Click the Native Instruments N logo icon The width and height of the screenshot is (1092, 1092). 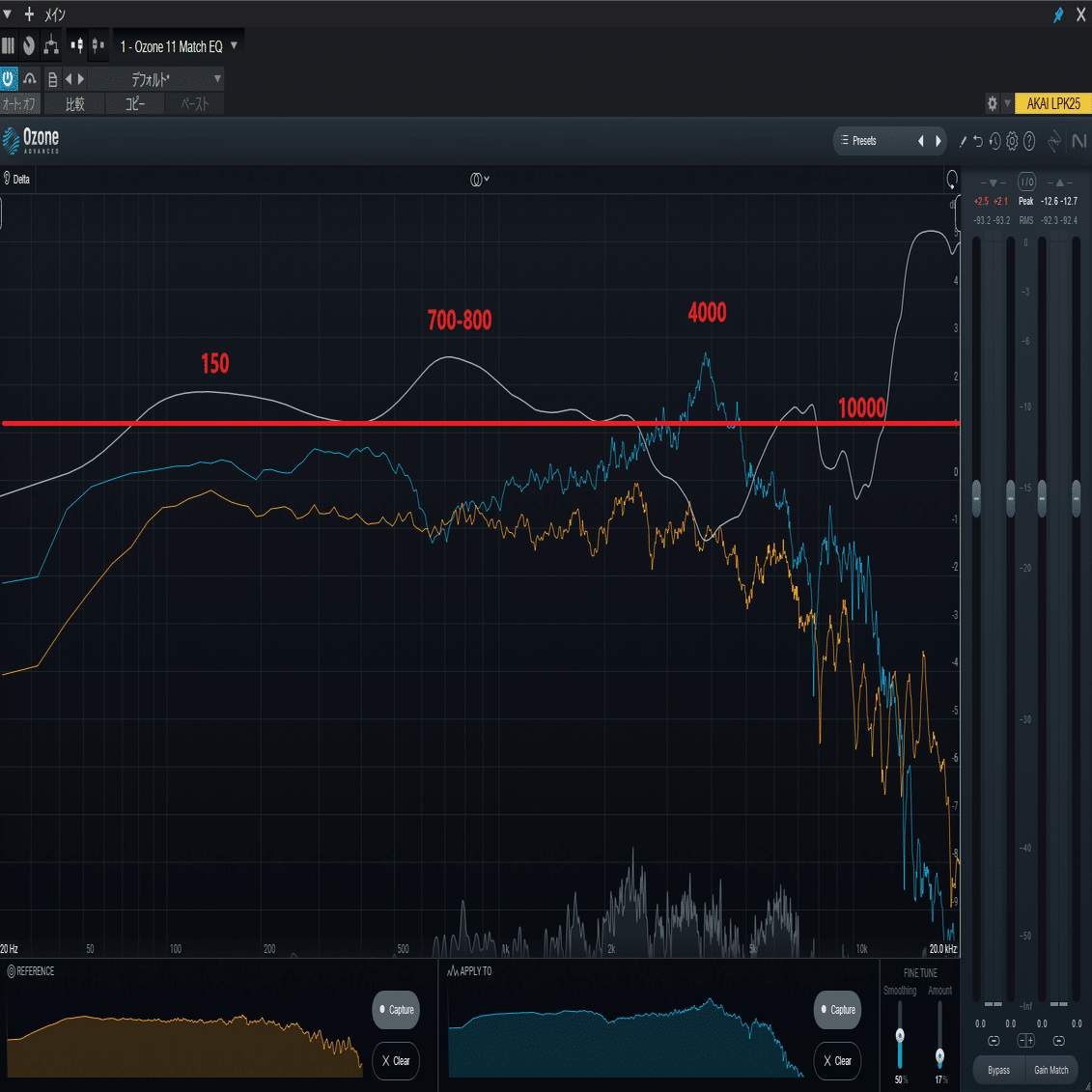point(1078,141)
